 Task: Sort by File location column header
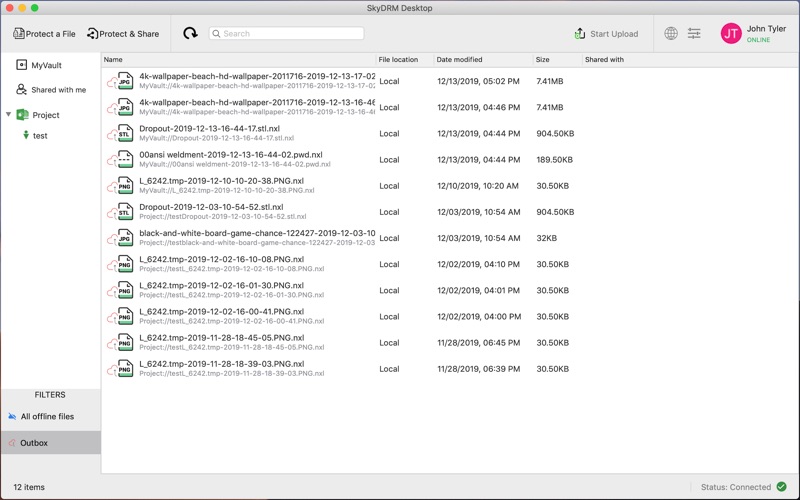pos(398,60)
